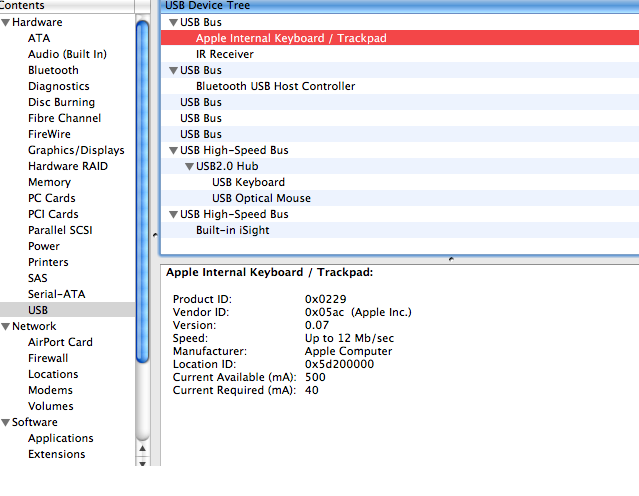This screenshot has width=639, height=496.
Task: Click Speed value Up to 12 Mb/sec
Action: pos(349,338)
